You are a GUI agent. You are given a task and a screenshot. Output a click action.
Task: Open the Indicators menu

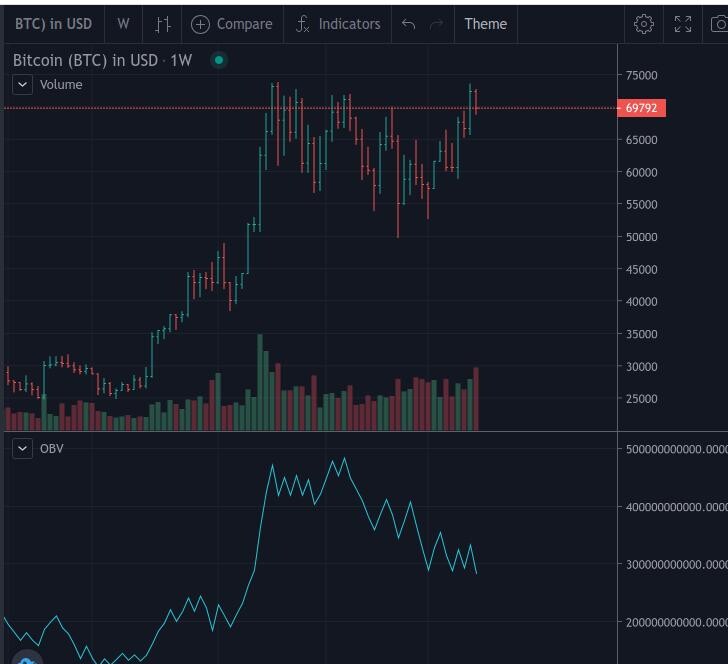pos(338,24)
